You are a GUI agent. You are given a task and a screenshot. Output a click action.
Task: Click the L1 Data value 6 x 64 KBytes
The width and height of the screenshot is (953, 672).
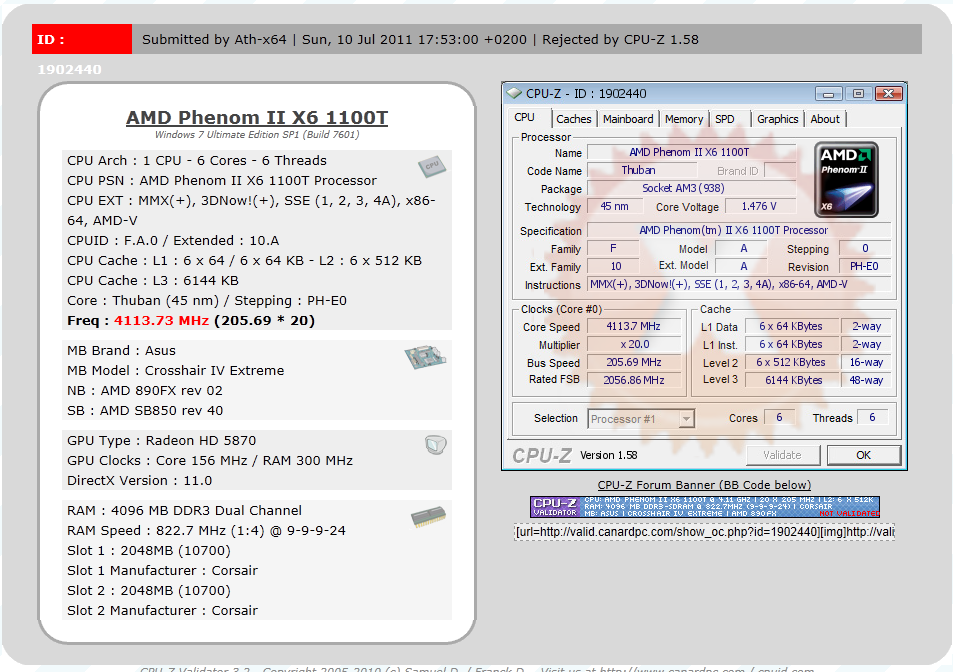(x=791, y=326)
